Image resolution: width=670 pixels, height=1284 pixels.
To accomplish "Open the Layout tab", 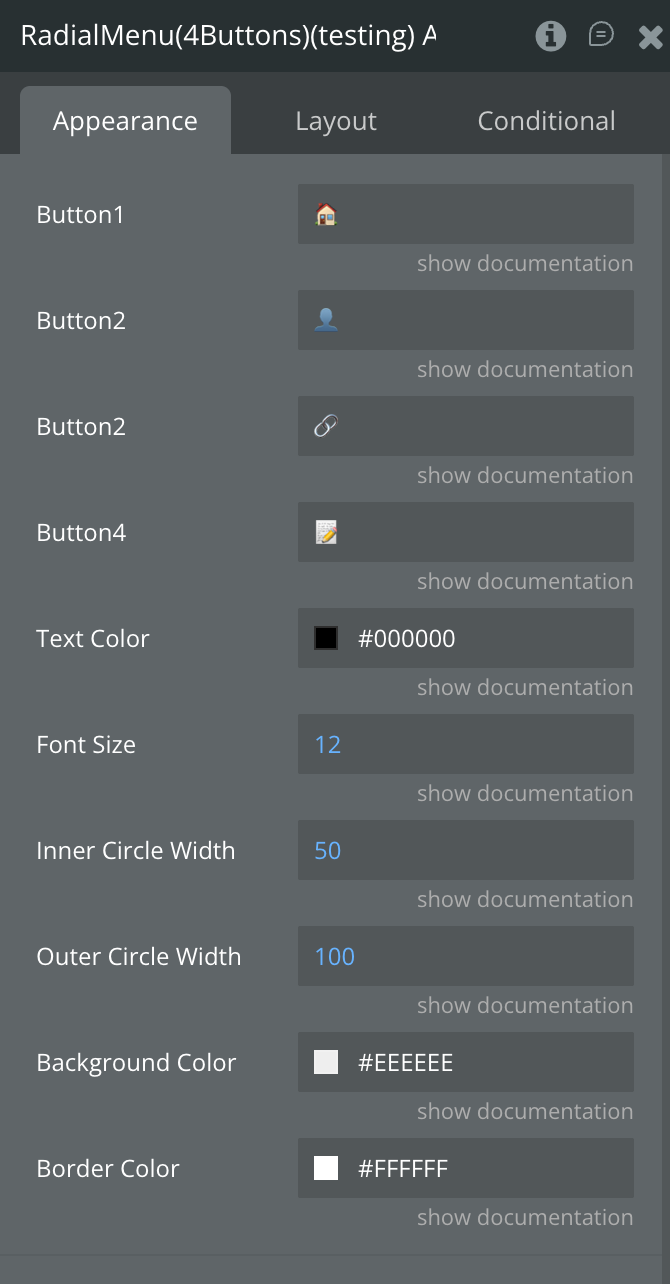I will 336,121.
